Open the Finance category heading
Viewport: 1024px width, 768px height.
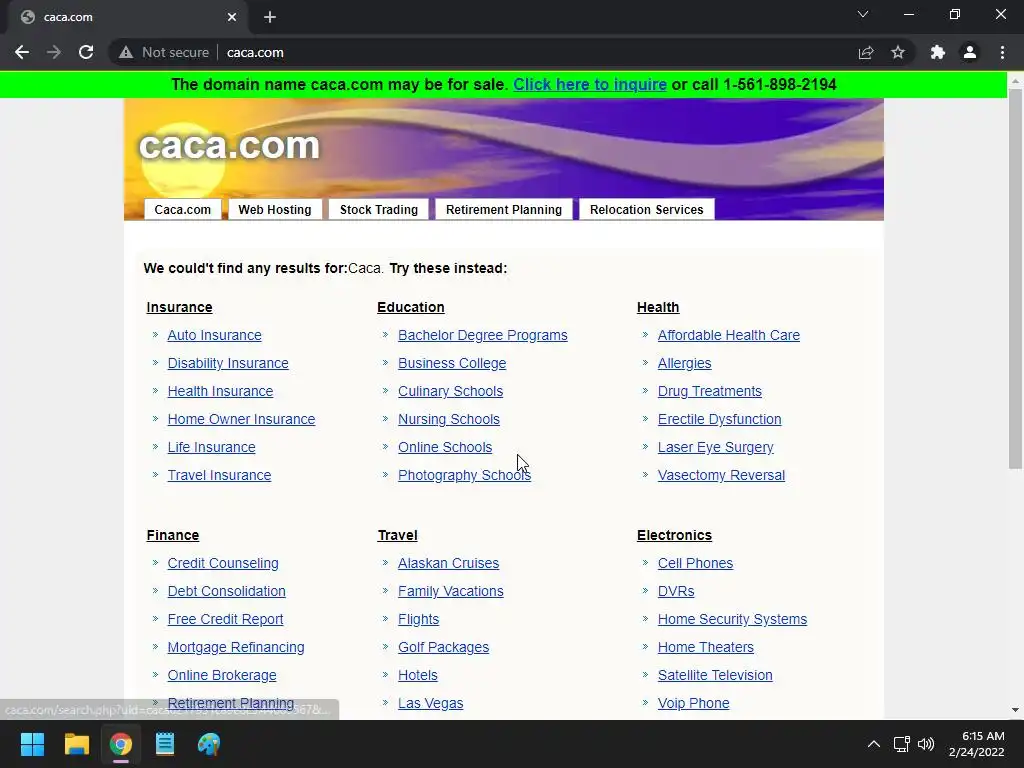(173, 535)
